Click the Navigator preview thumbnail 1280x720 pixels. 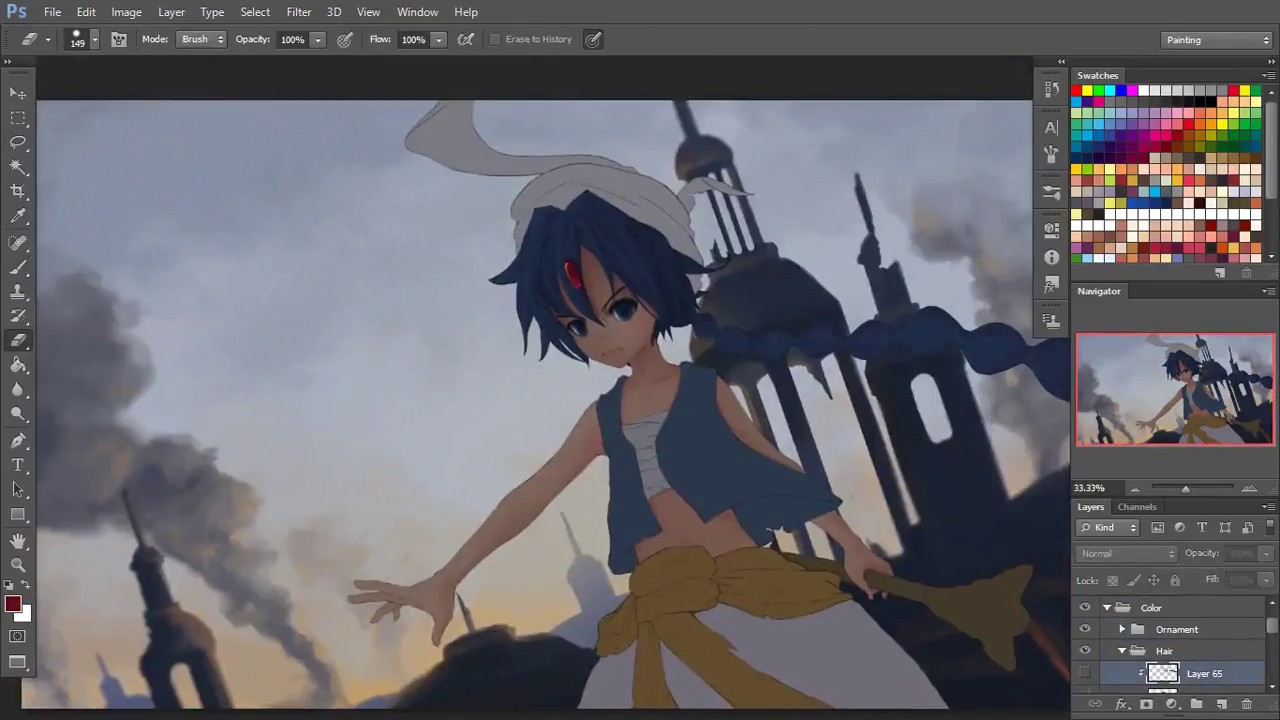[x=1175, y=389]
